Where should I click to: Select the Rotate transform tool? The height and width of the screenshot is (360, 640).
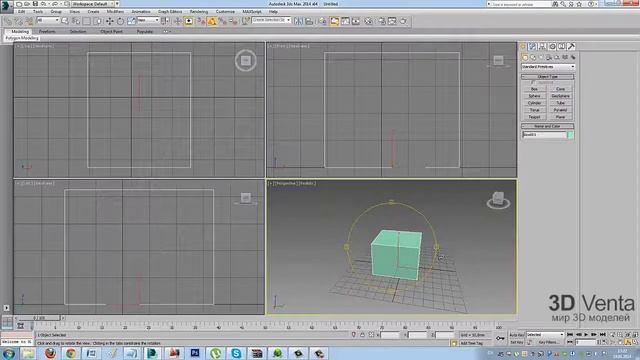coord(120,21)
